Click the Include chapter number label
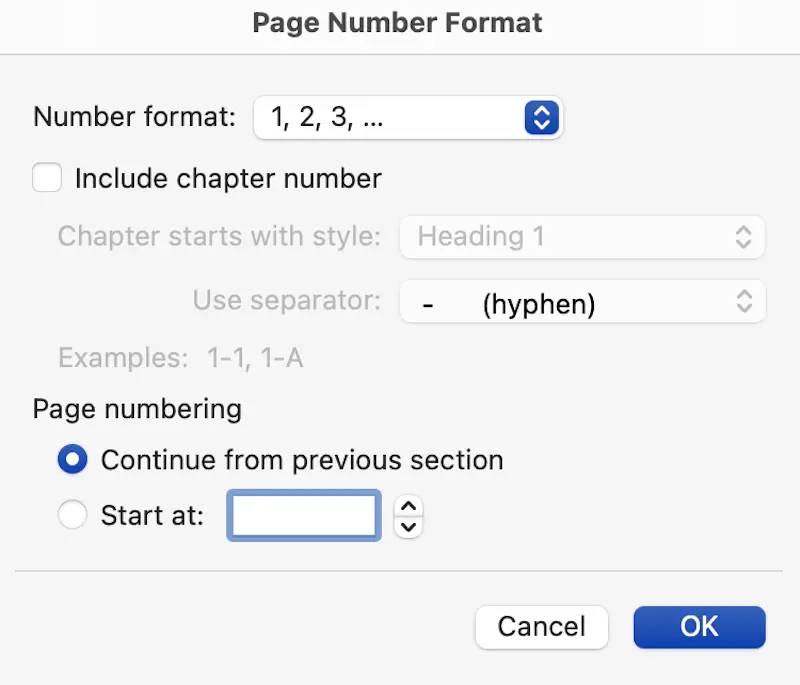The image size is (800, 685). pos(227,178)
